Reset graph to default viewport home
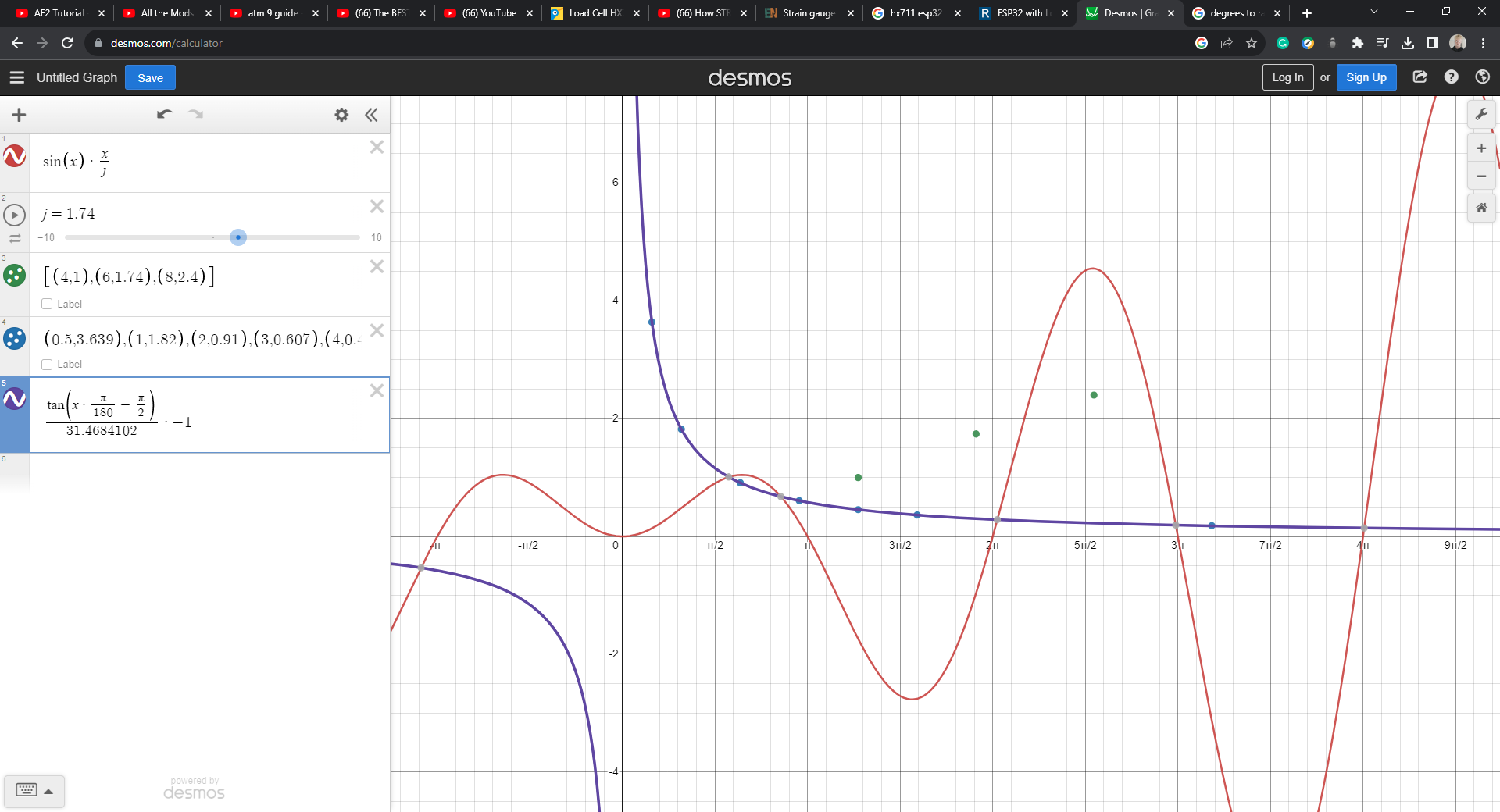The height and width of the screenshot is (812, 1500). (x=1480, y=208)
